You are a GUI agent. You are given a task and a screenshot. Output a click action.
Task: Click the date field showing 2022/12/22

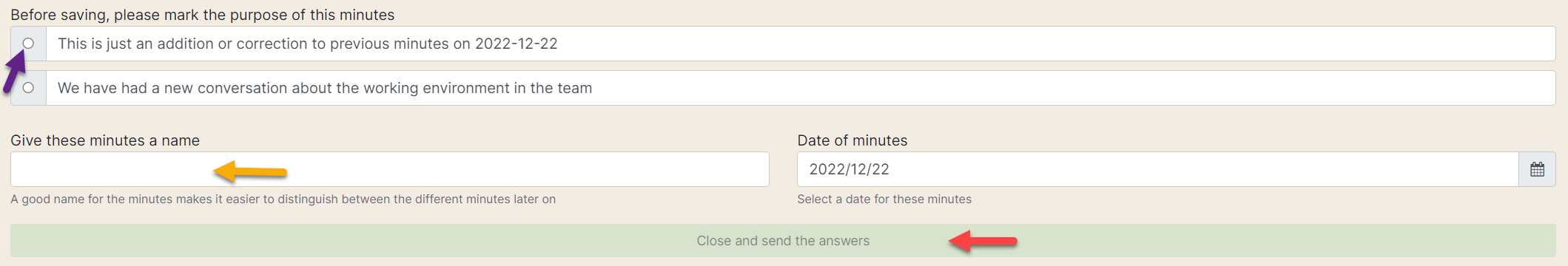(x=1158, y=169)
